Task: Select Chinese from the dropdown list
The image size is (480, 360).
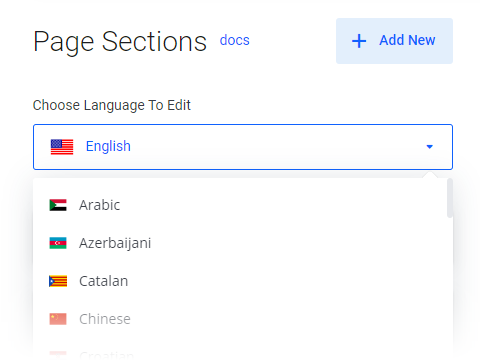Action: pyautogui.click(x=243, y=319)
